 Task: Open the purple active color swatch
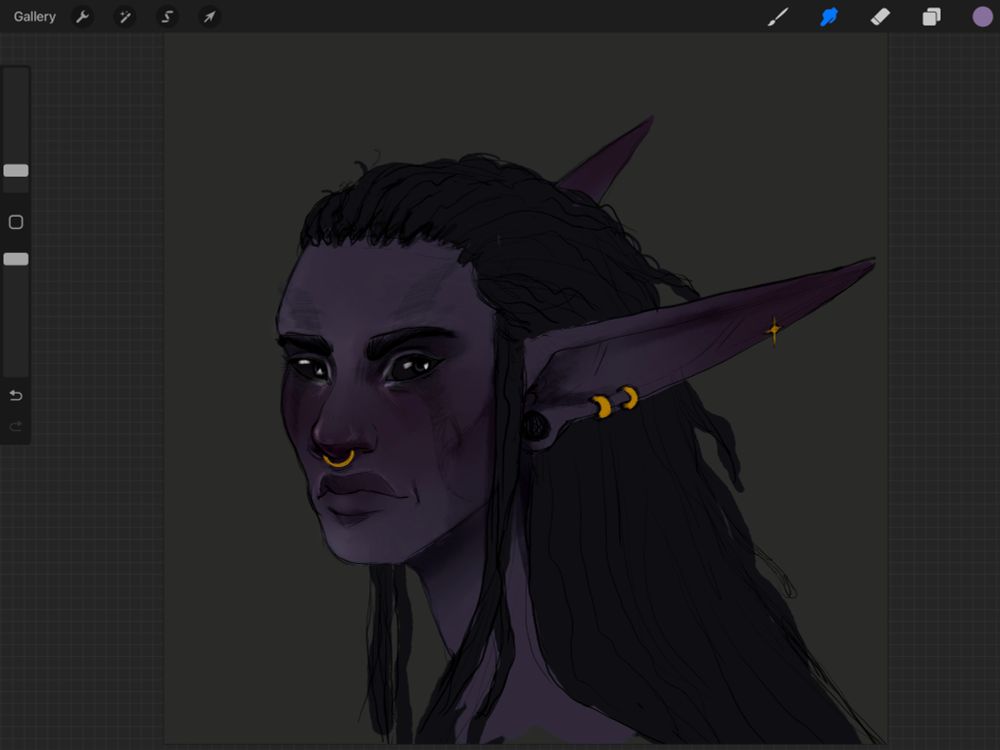point(982,17)
